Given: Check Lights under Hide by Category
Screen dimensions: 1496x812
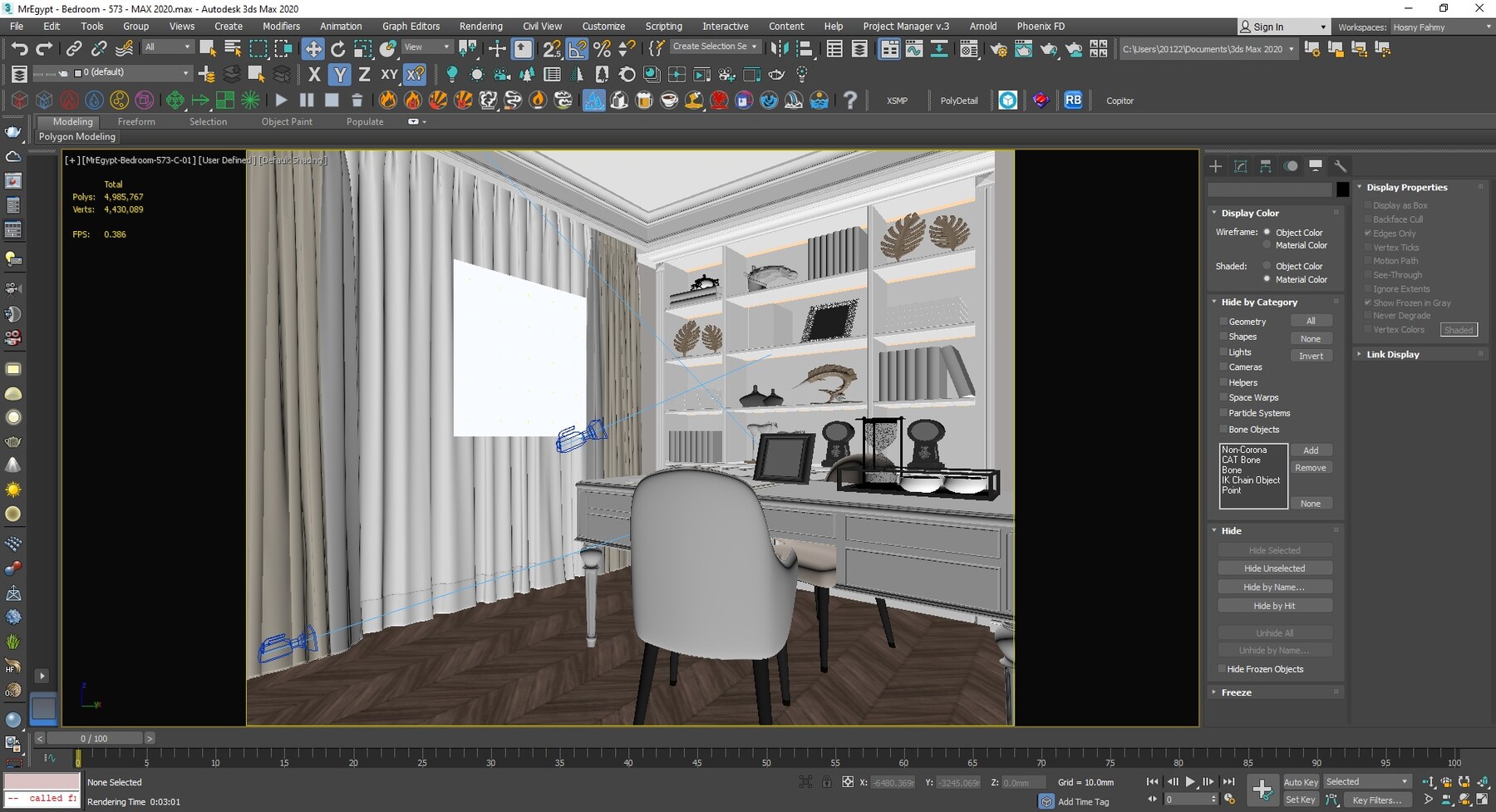Looking at the screenshot, I should (x=1223, y=352).
